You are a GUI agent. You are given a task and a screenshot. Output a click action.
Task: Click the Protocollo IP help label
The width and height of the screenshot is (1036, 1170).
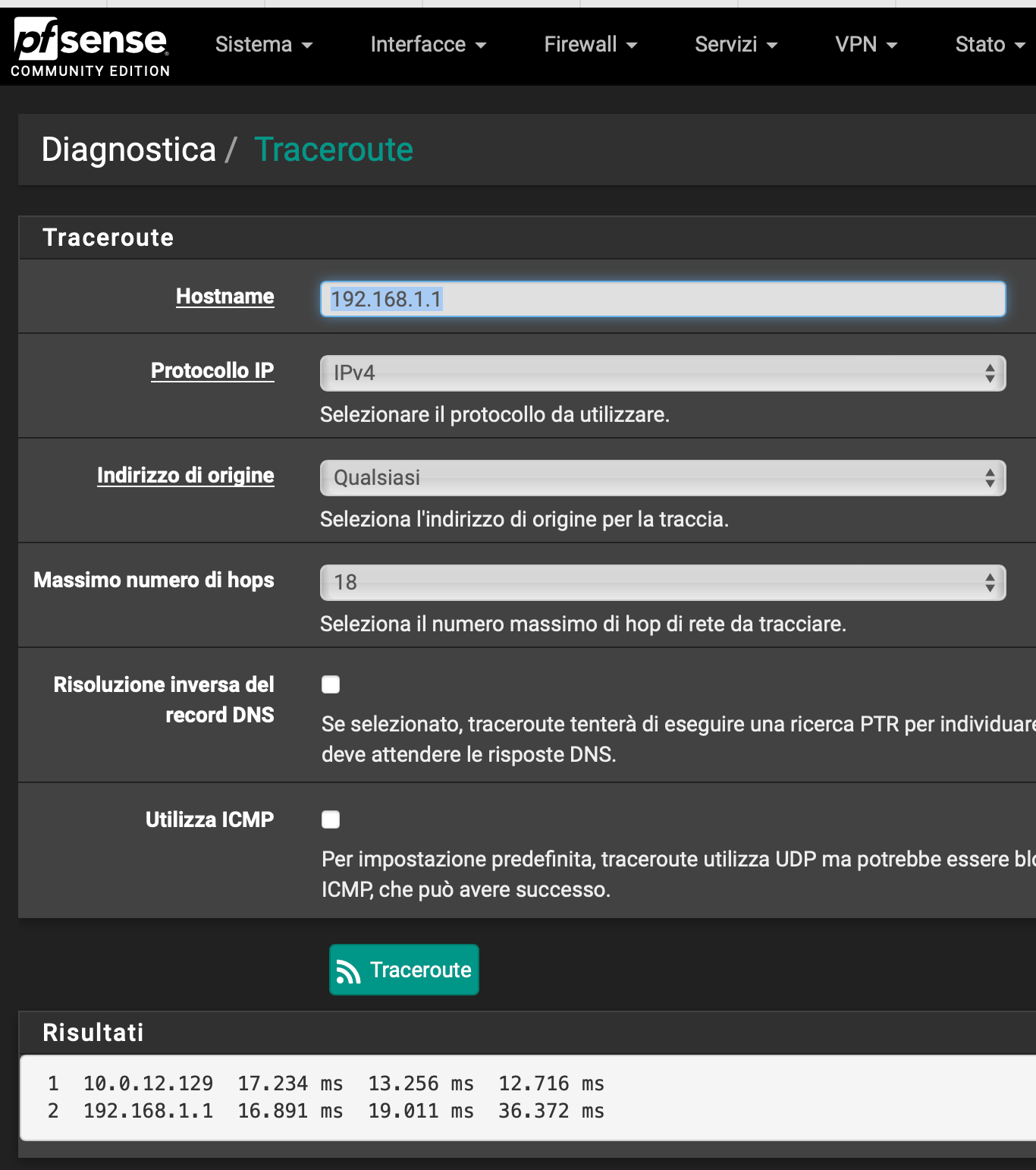pyautogui.click(x=212, y=370)
